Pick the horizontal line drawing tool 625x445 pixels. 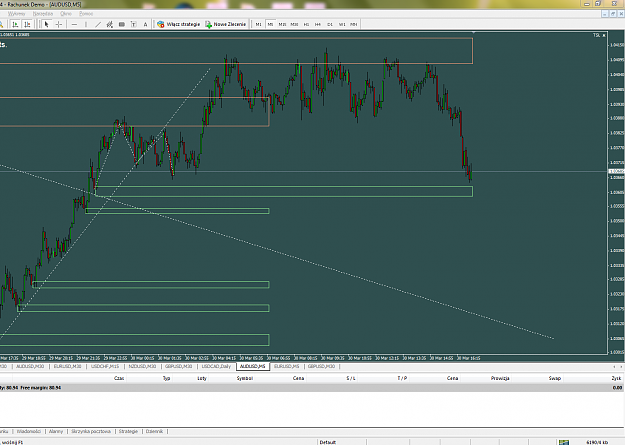(74, 24)
